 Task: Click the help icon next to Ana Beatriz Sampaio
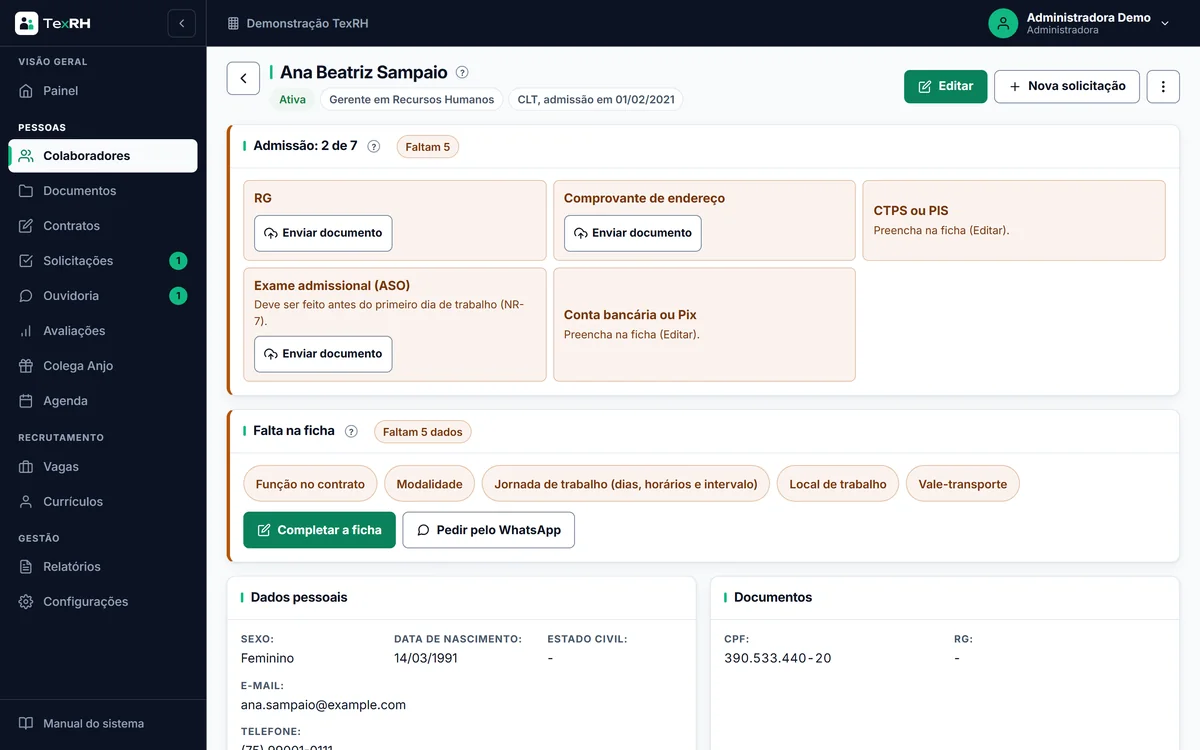[x=462, y=72]
